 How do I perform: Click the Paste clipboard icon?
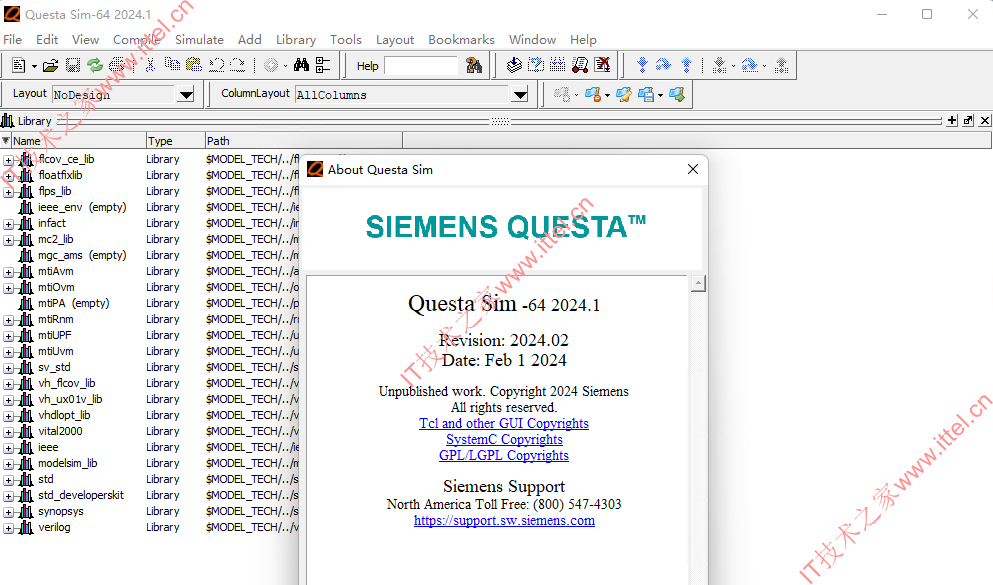click(x=194, y=65)
